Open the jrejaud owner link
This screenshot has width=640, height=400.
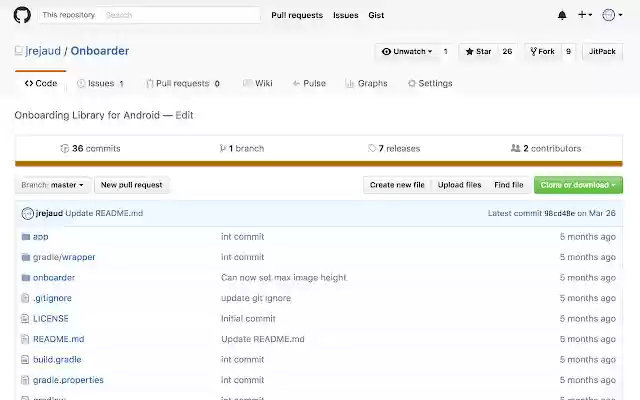point(43,51)
